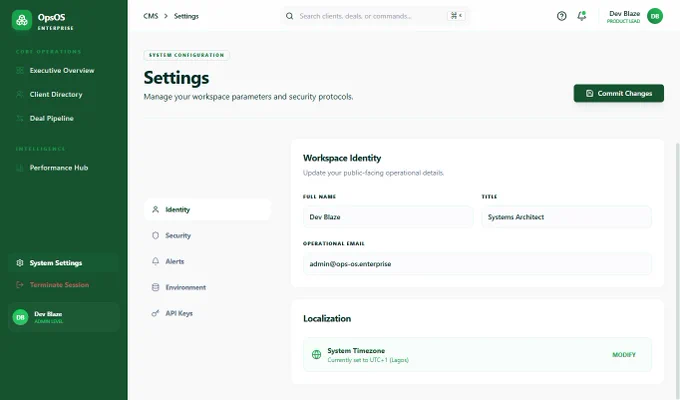
Task: Focus the Operational Email field
Action: pos(477,264)
